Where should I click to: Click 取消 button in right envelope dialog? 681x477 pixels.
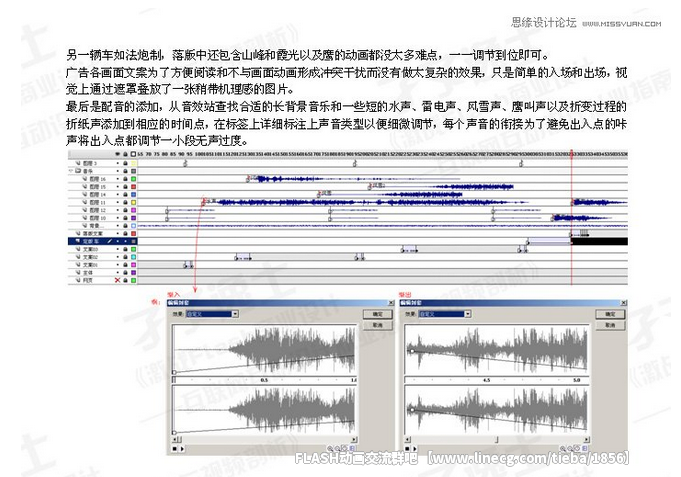pyautogui.click(x=610, y=325)
